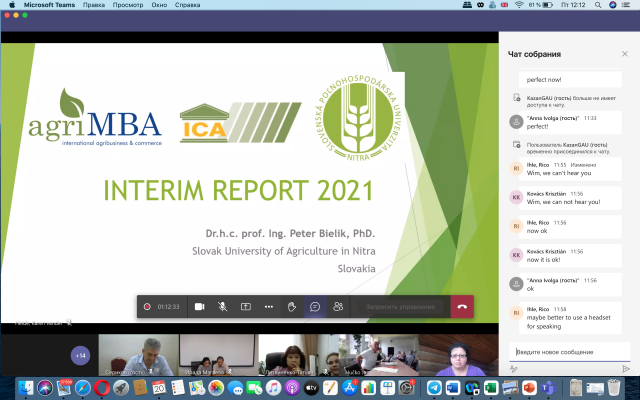Image resolution: width=640 pixels, height=400 pixels.
Task: Open Keynote from the Dock
Action: (387, 388)
